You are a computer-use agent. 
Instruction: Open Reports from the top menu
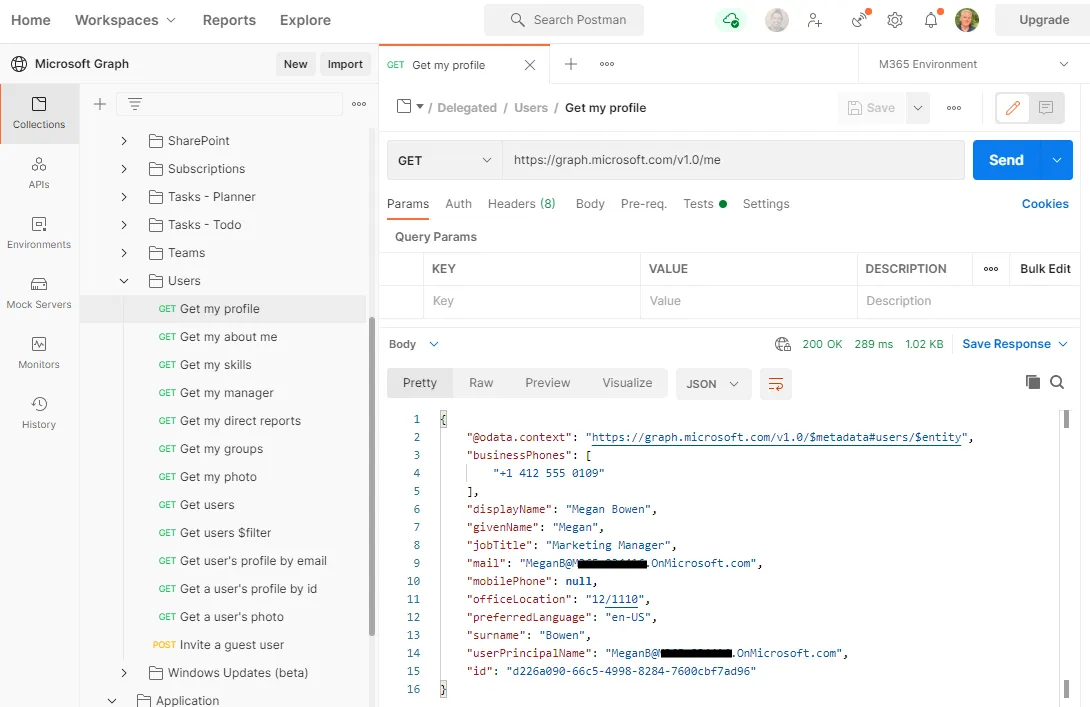coord(229,19)
